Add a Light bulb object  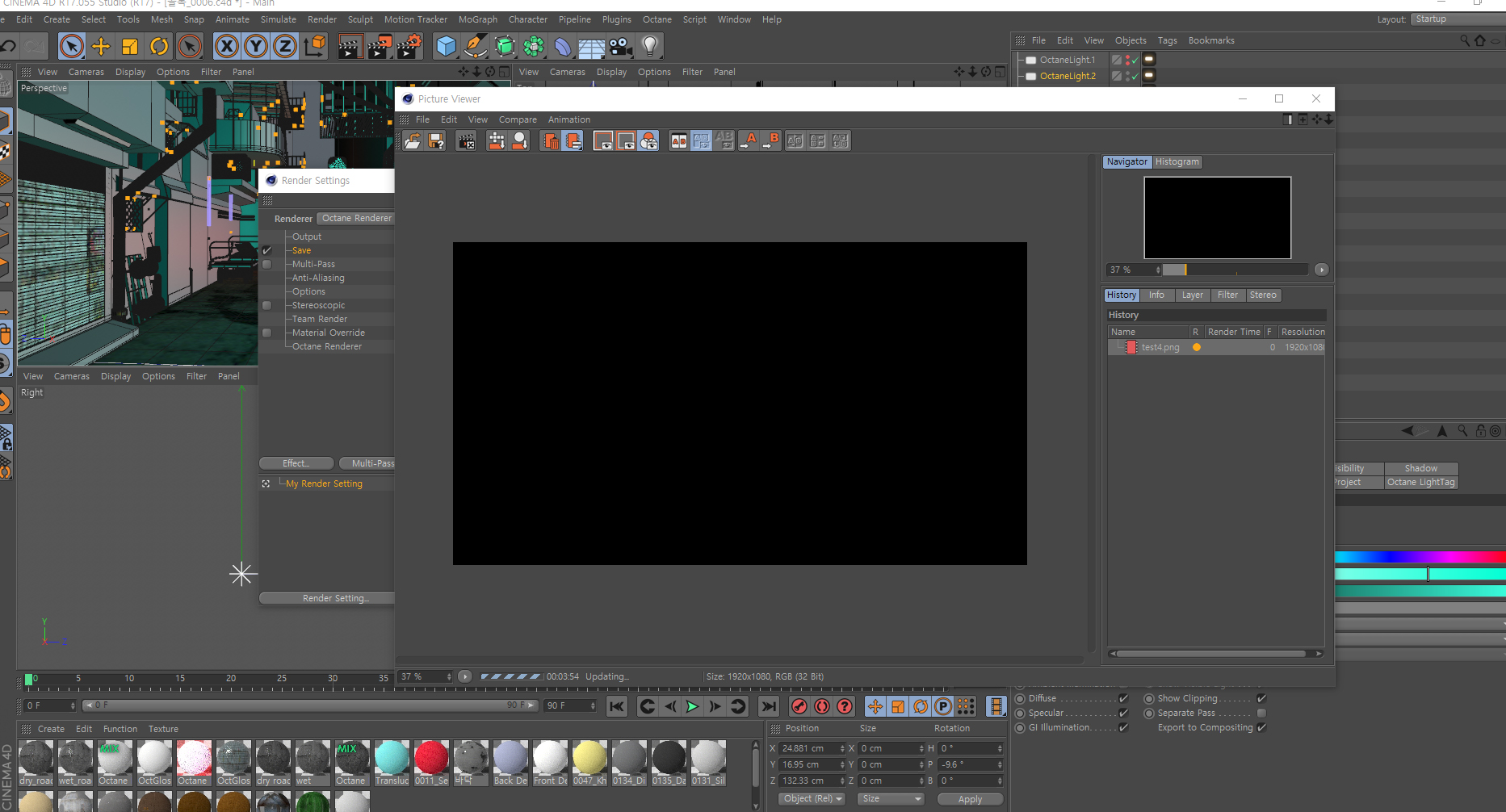[650, 47]
